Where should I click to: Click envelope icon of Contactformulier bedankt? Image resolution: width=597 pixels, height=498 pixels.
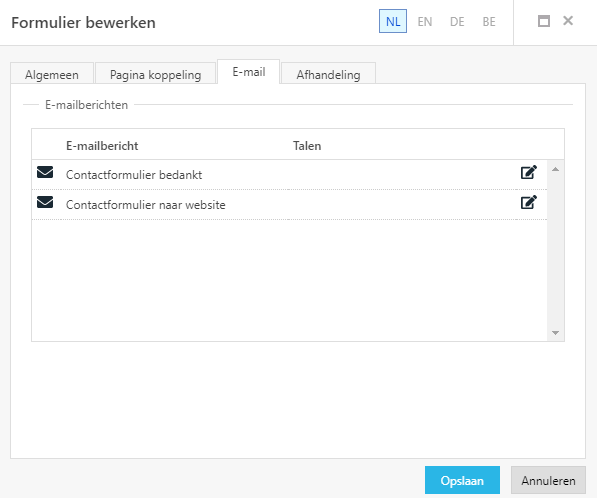click(x=45, y=172)
